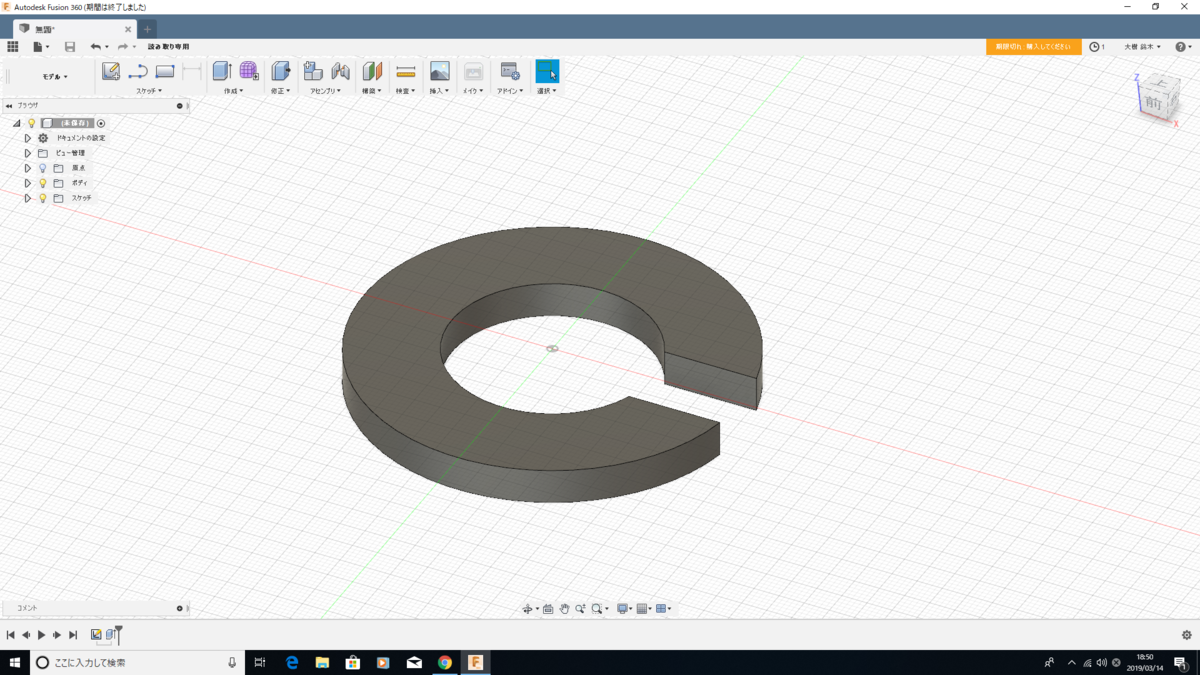Image resolution: width=1200 pixels, height=675 pixels.
Task: Expand the ドキュメントの設定 tree node
Action: point(28,138)
